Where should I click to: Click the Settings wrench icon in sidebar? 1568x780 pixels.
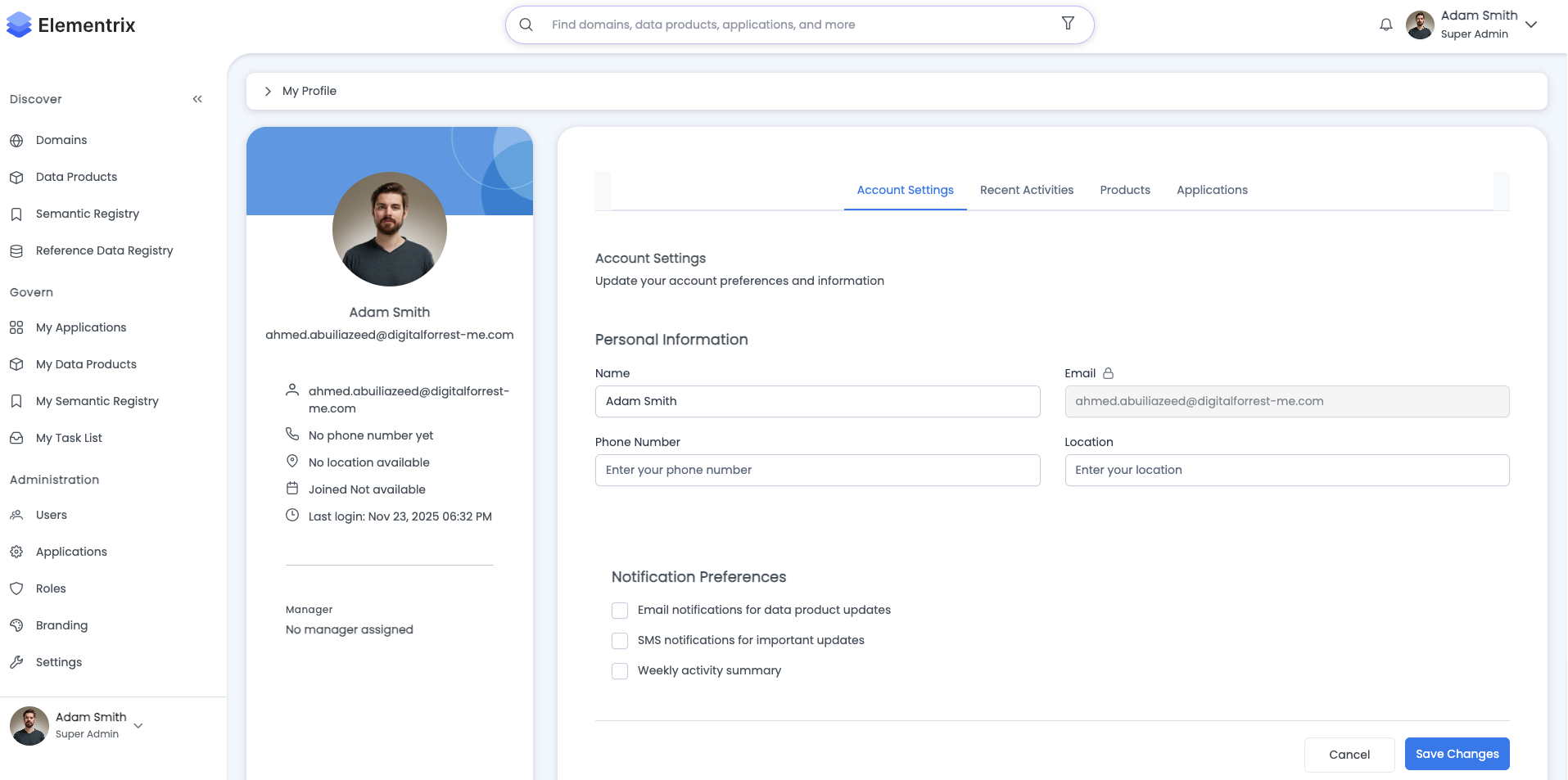[x=16, y=662]
